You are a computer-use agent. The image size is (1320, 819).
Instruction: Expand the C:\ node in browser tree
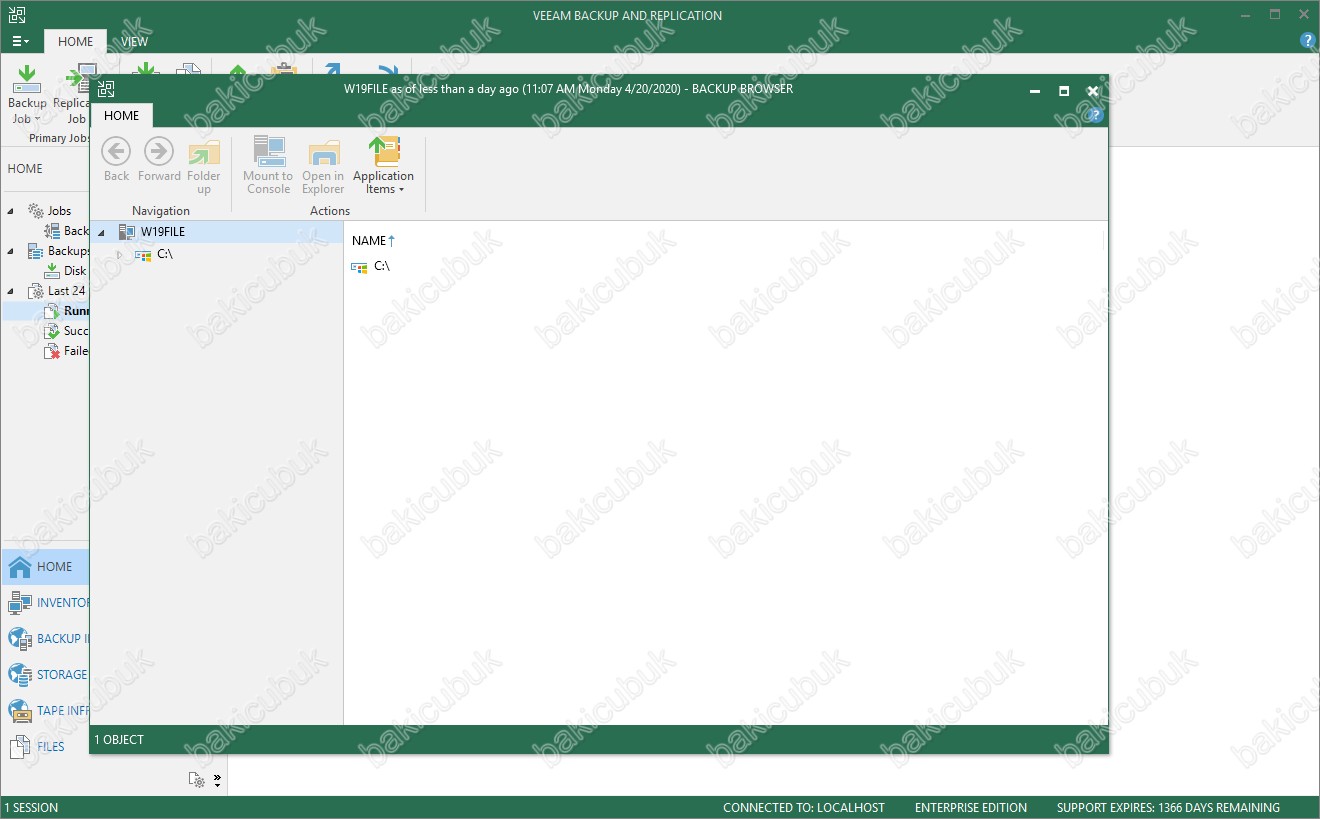pyautogui.click(x=119, y=255)
